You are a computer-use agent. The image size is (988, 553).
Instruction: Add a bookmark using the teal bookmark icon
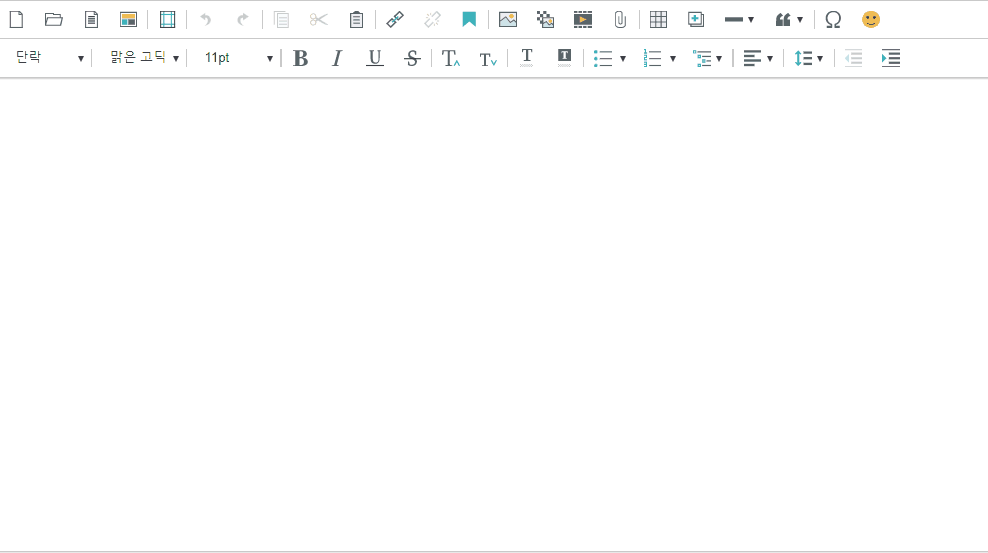[x=469, y=19]
